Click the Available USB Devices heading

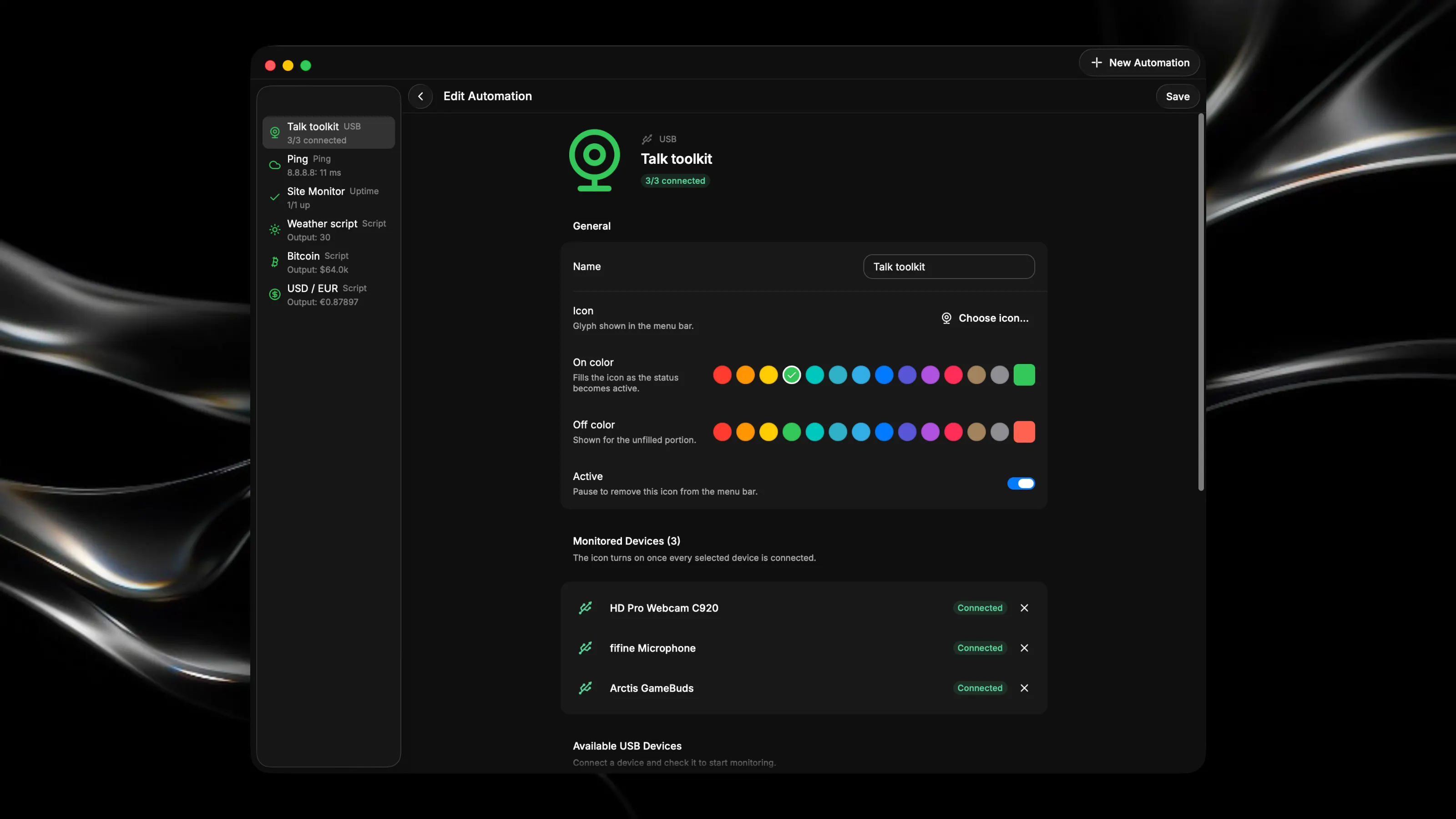[x=627, y=746]
